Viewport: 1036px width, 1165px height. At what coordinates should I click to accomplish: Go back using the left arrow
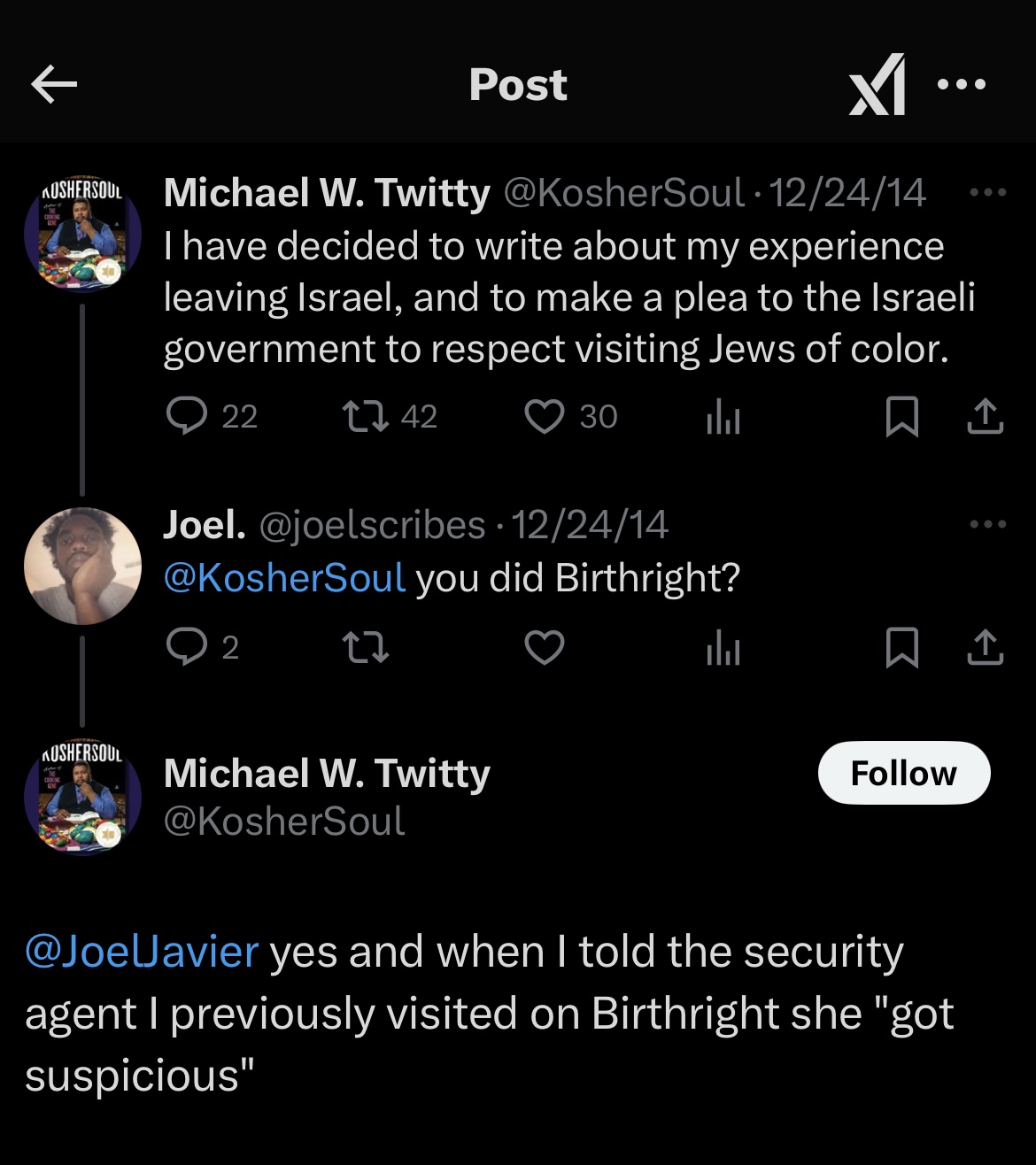tap(54, 85)
